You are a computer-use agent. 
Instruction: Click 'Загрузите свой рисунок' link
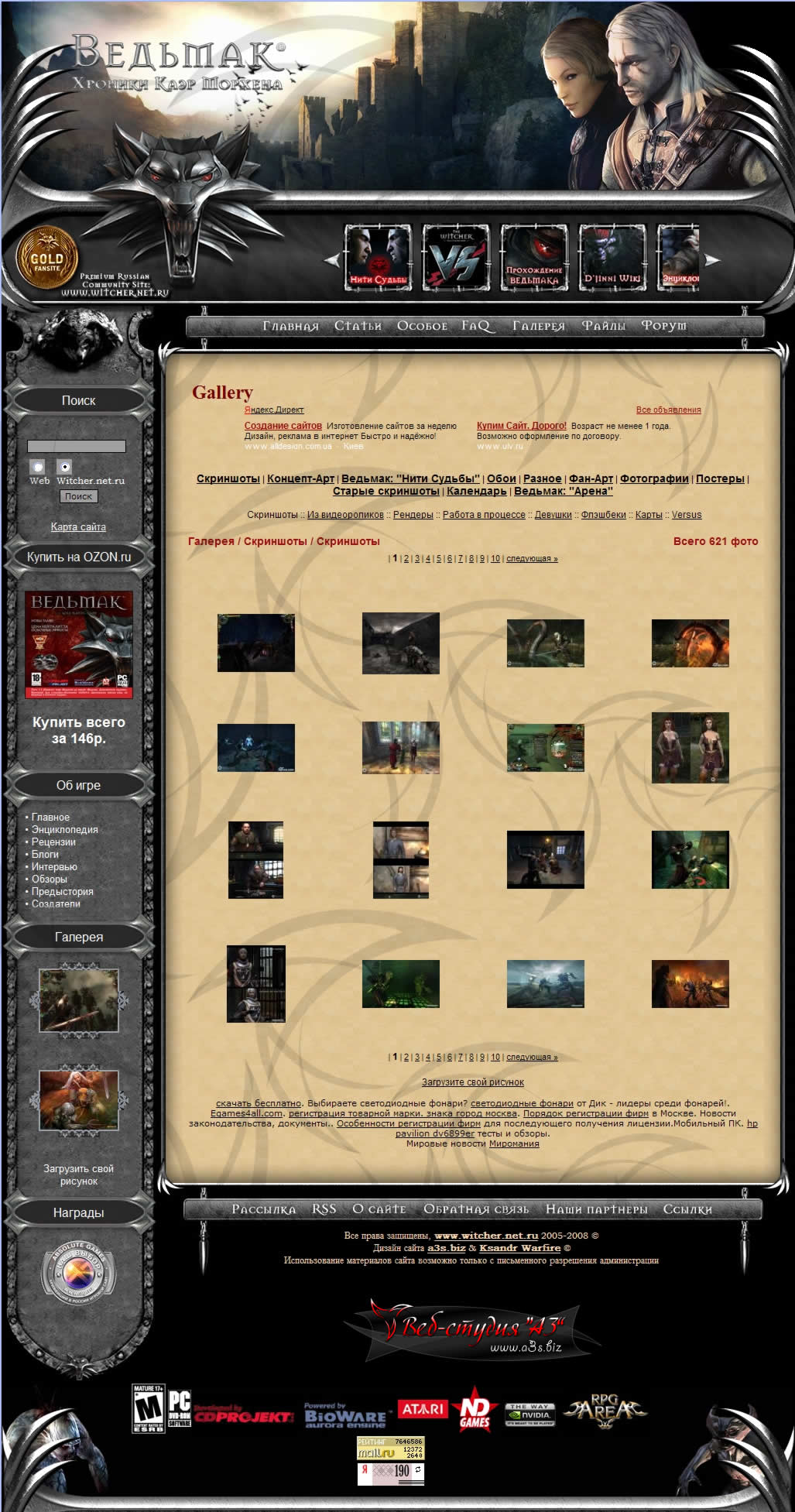click(473, 1082)
